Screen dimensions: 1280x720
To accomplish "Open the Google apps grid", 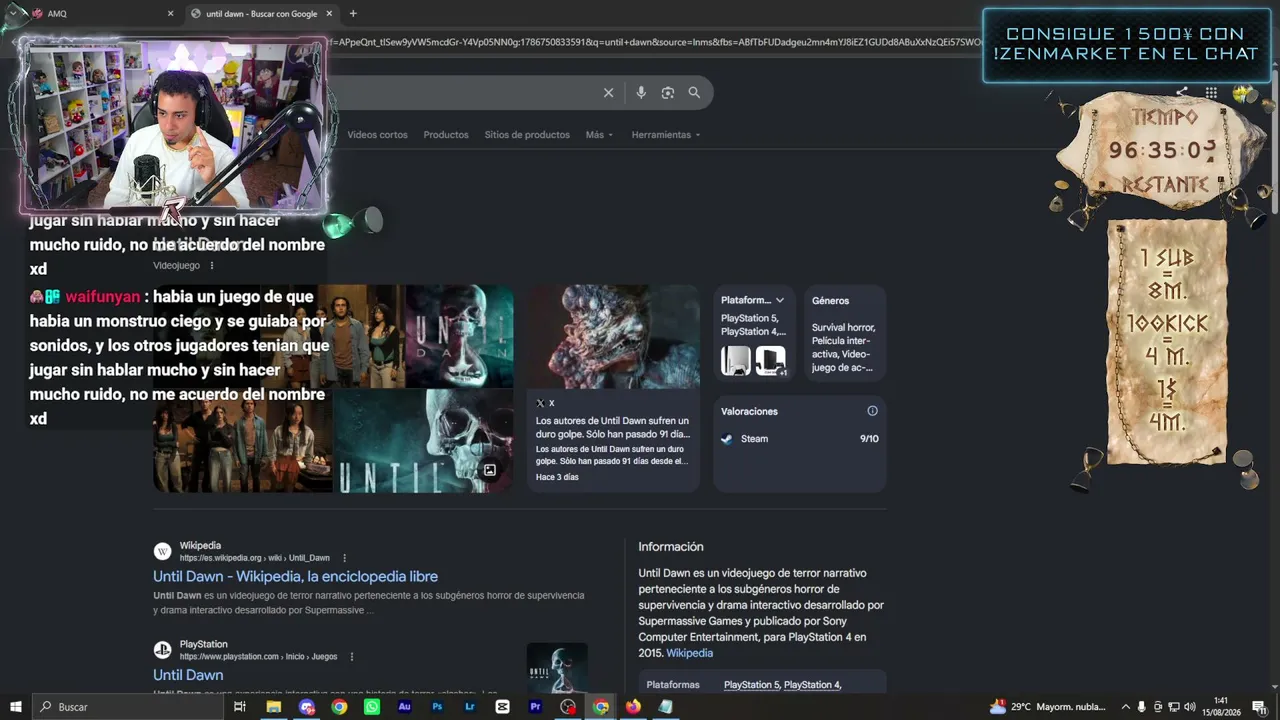I will [1211, 93].
